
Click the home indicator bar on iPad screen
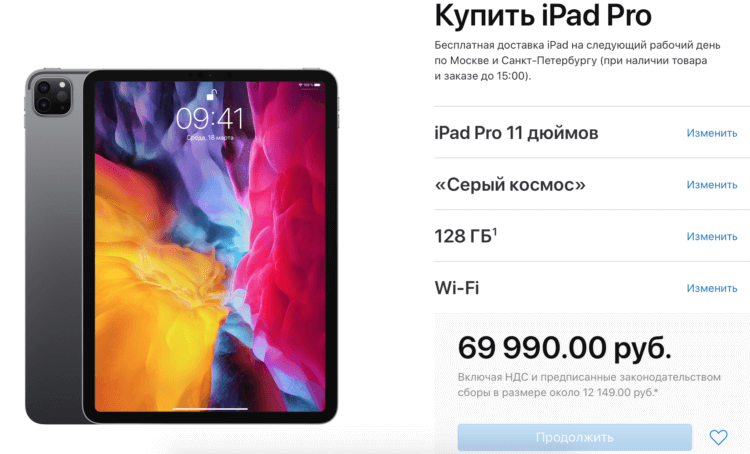[x=210, y=409]
